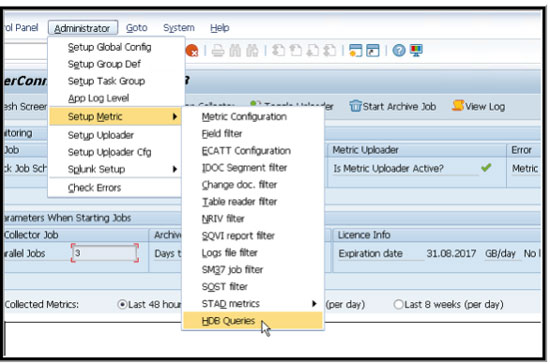Click the GB/day label
Image resolution: width=550 pixels, height=364 pixels.
click(x=500, y=254)
